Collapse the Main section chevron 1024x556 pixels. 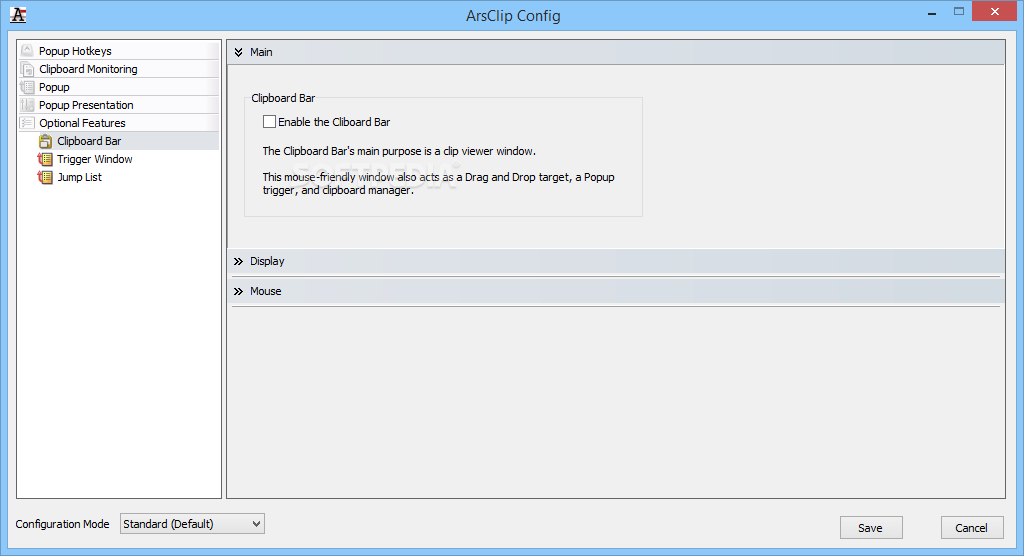tap(238, 52)
